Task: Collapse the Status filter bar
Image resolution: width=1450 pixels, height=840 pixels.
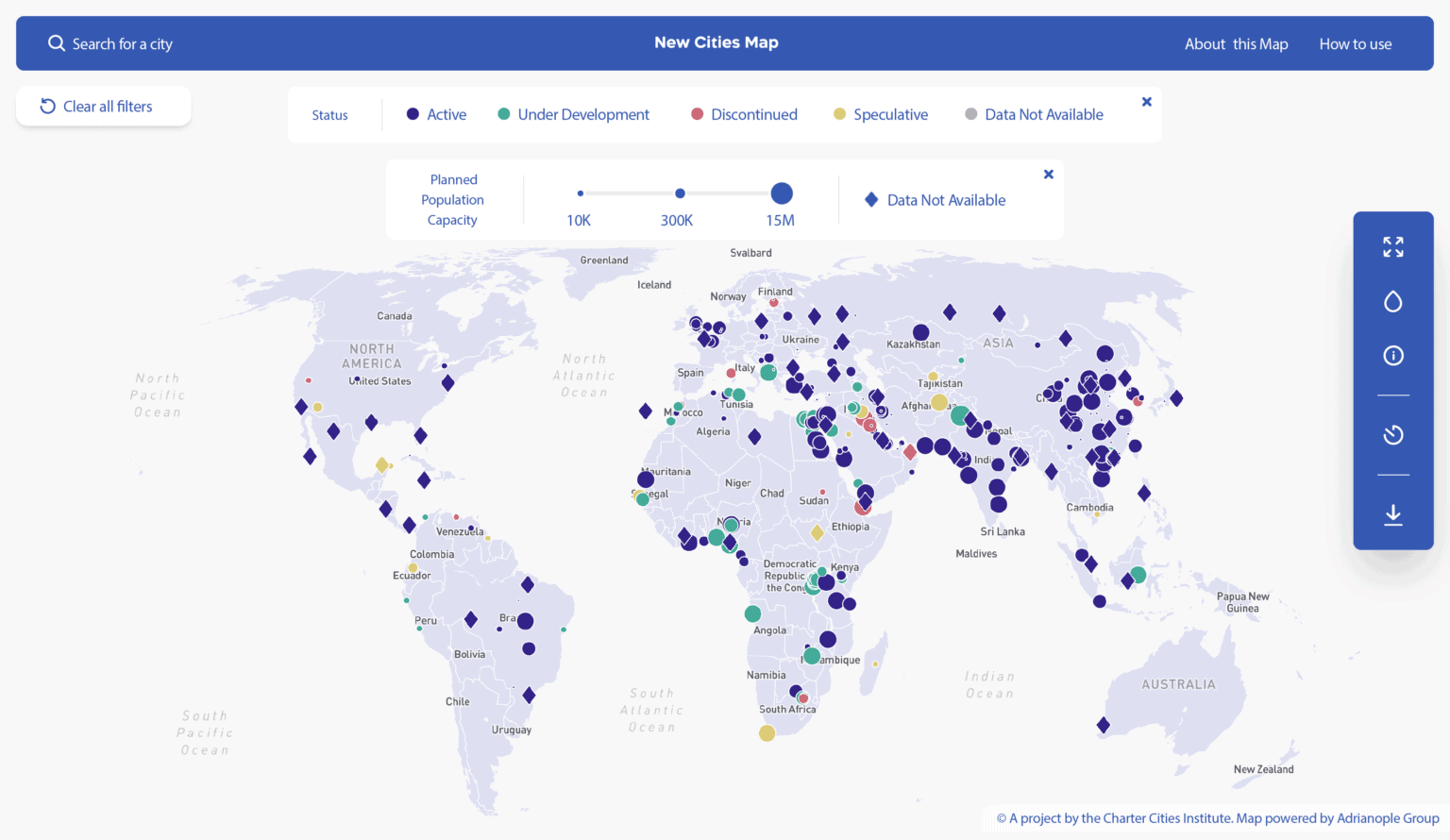Action: [x=1146, y=101]
